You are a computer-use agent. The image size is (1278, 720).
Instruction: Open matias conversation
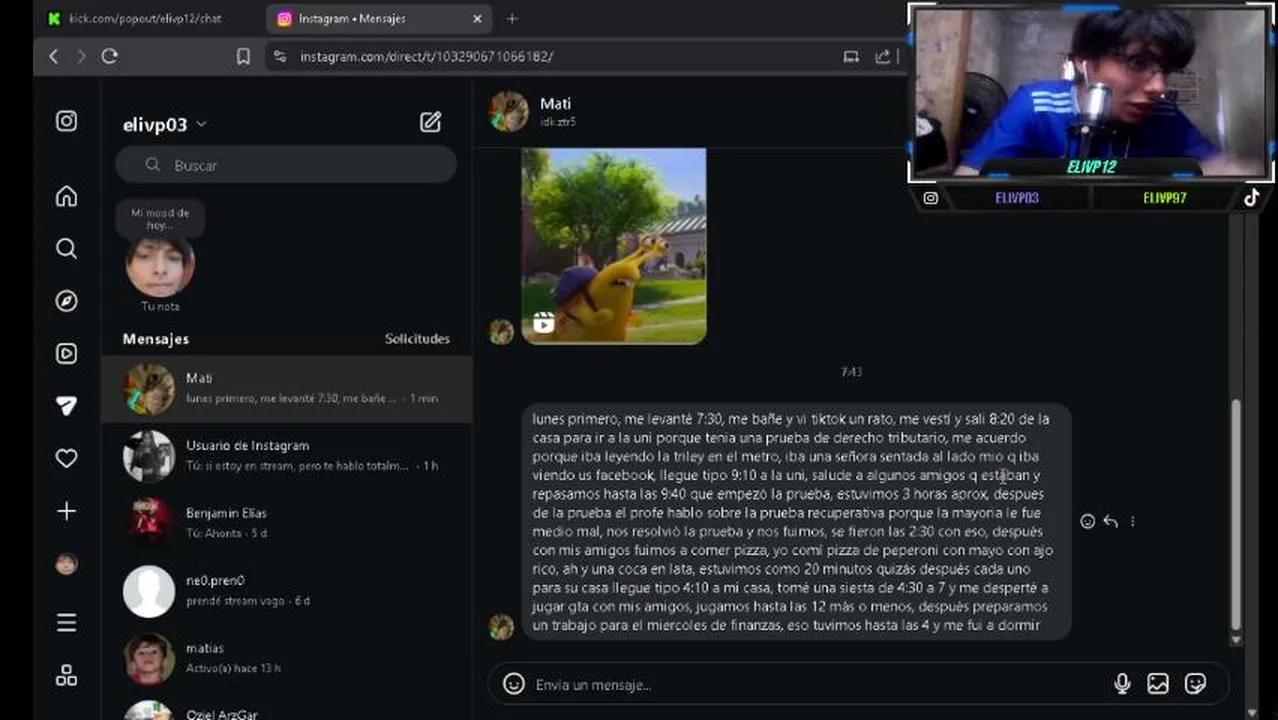[x=287, y=658]
